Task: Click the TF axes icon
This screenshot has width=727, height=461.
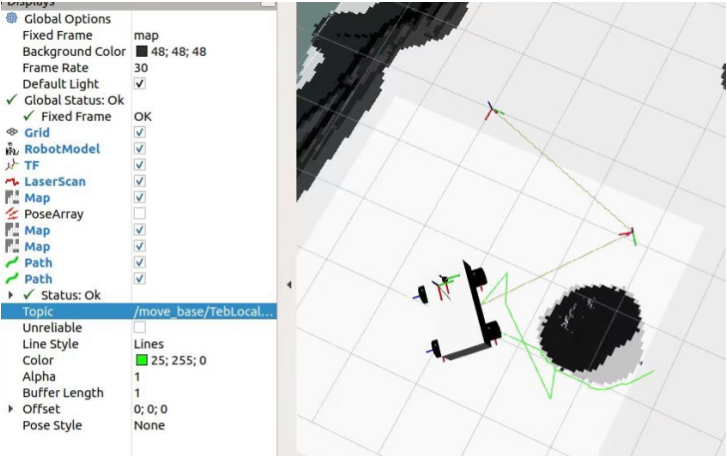Action: coord(12,165)
